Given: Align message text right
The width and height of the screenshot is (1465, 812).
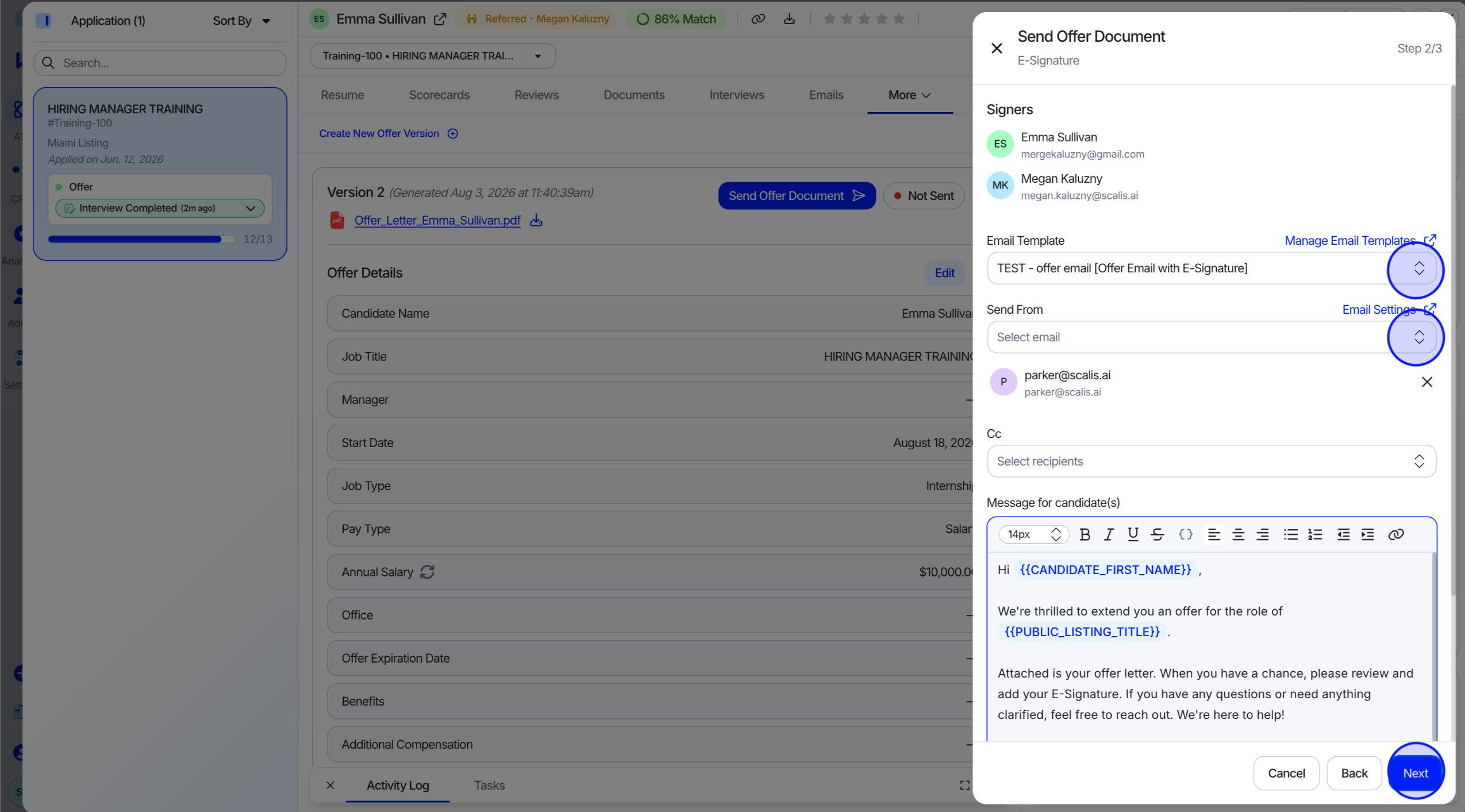Looking at the screenshot, I should [1263, 534].
